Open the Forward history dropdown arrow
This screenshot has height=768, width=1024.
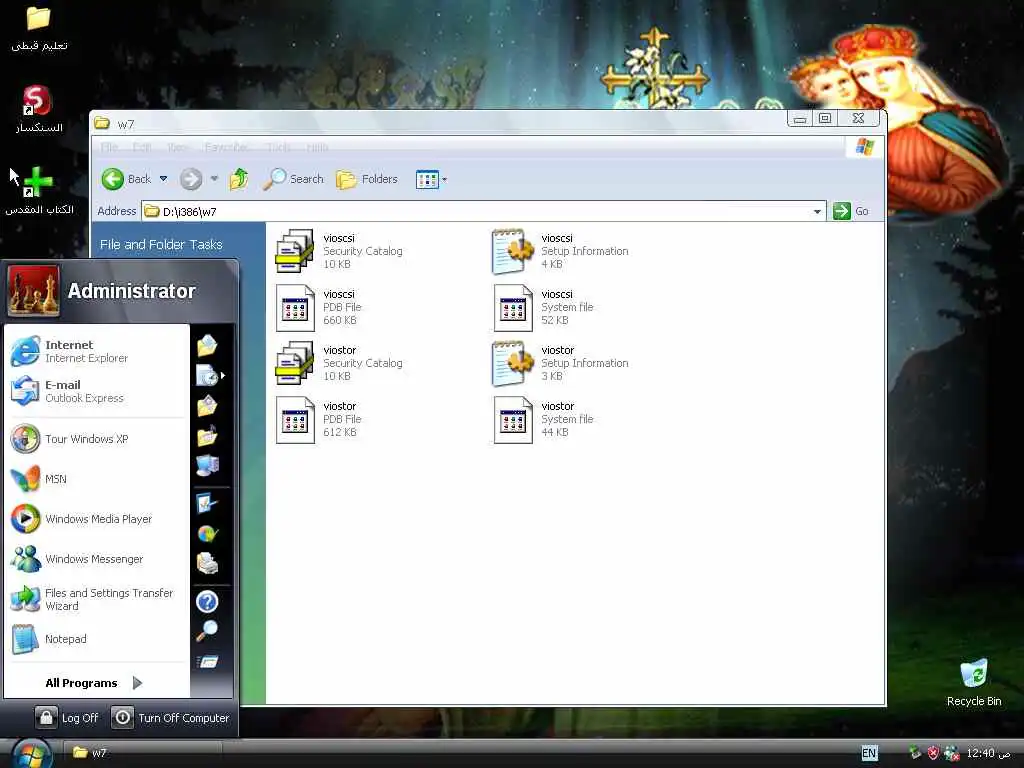214,179
